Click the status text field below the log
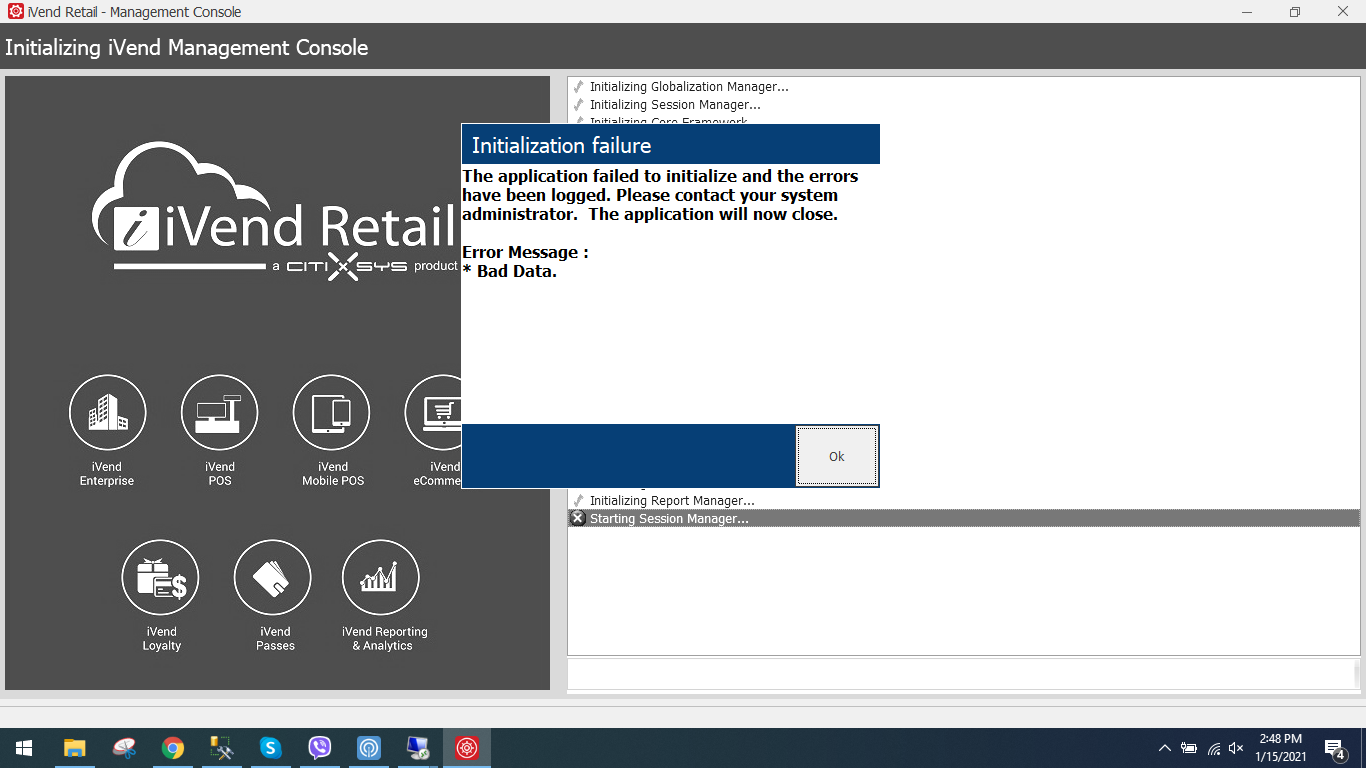The height and width of the screenshot is (768, 1366). pyautogui.click(x=960, y=672)
